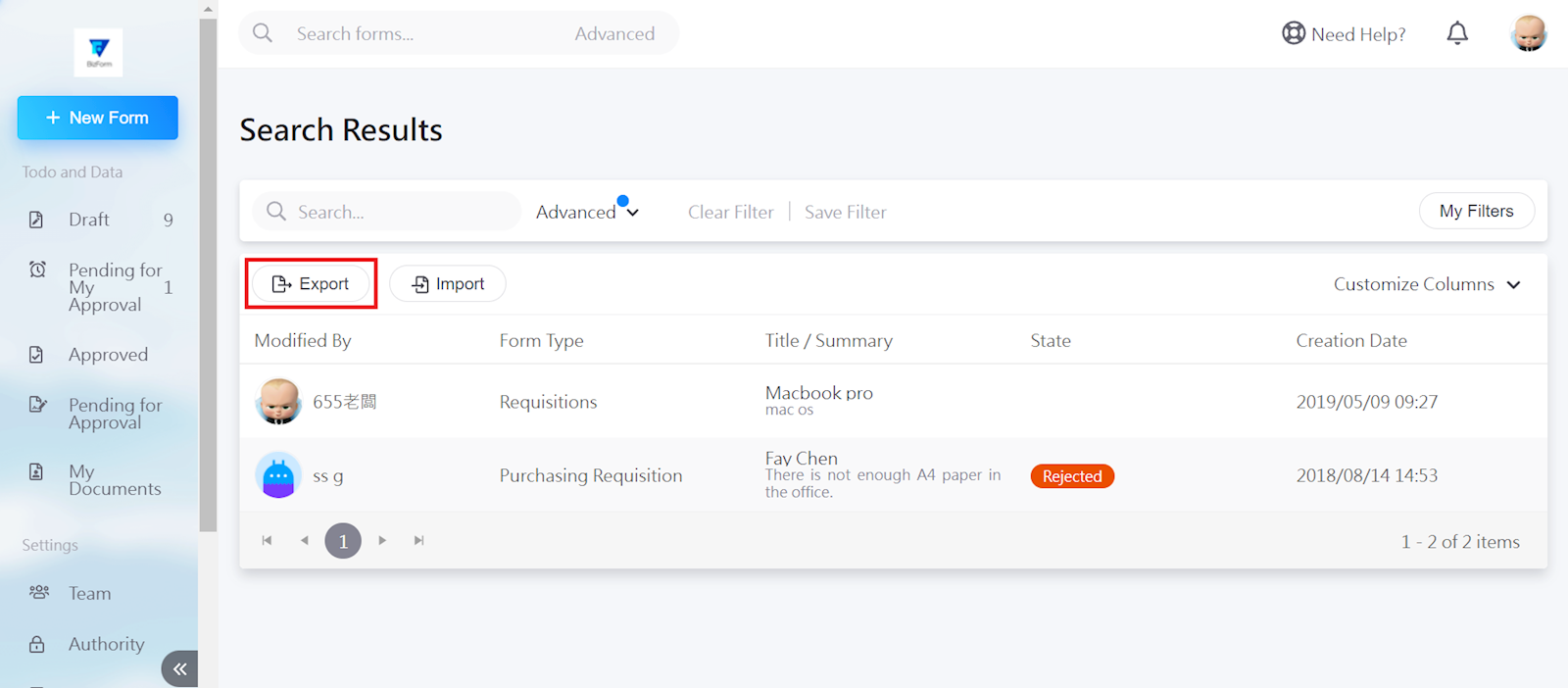Open Need Help support link
The height and width of the screenshot is (688, 1568).
pyautogui.click(x=1344, y=34)
